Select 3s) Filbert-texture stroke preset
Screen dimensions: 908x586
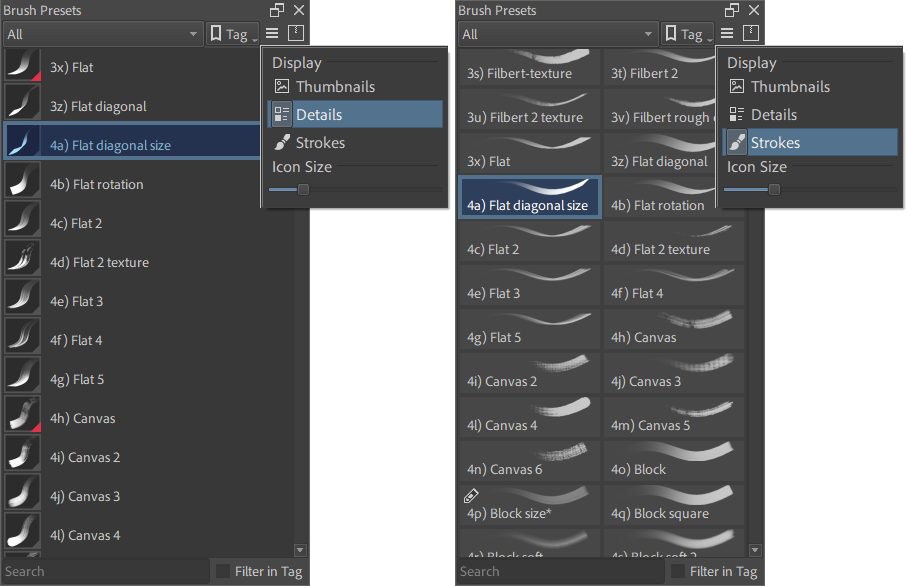(x=530, y=66)
